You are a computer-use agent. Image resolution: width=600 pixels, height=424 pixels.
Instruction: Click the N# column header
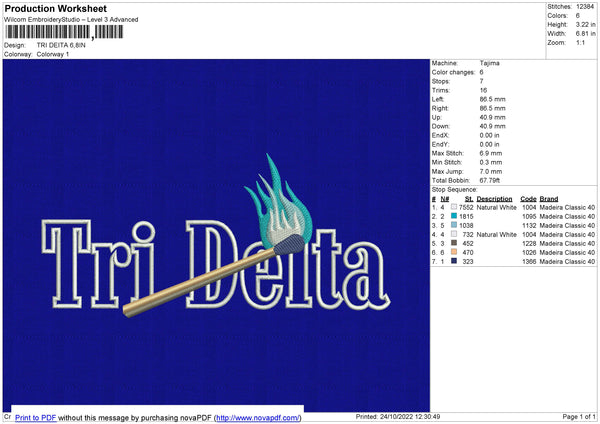pos(445,199)
